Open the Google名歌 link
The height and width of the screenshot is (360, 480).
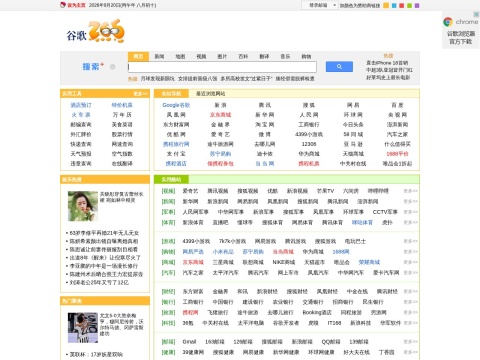tap(176, 105)
